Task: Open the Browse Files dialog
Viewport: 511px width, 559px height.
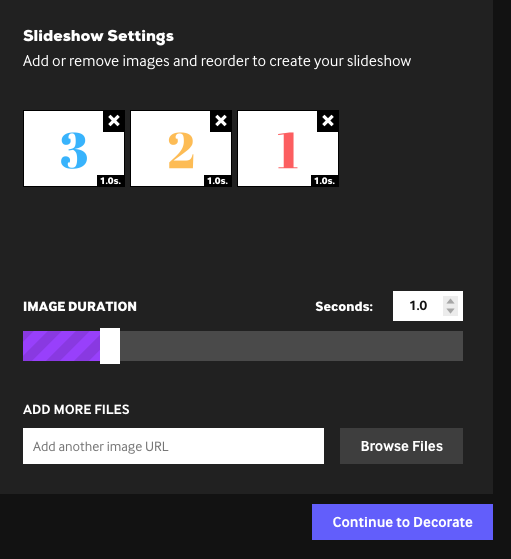Action: [402, 446]
